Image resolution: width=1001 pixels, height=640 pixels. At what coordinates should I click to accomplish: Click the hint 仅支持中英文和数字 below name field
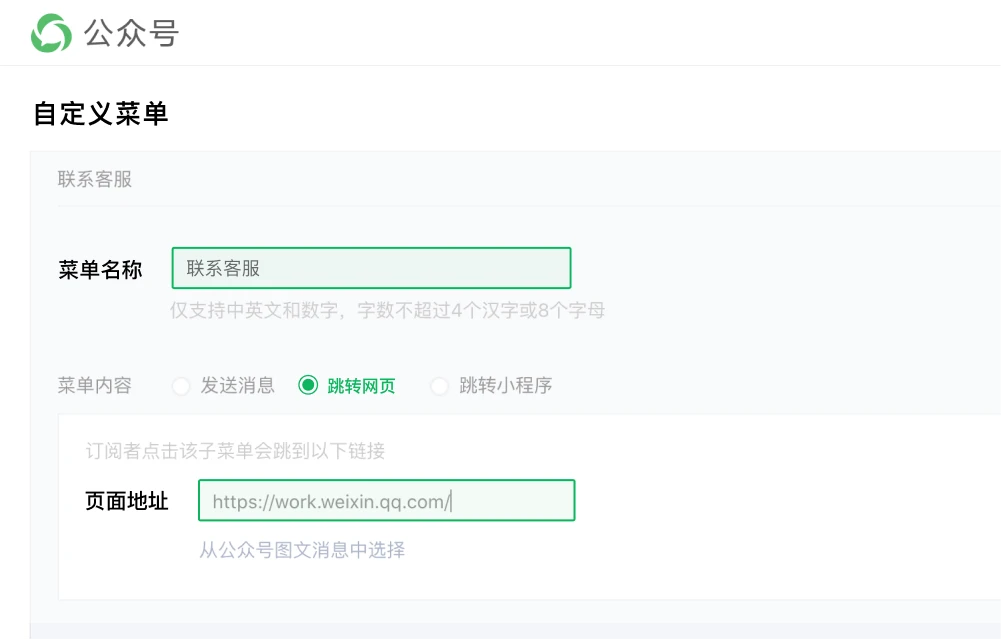pos(387,310)
